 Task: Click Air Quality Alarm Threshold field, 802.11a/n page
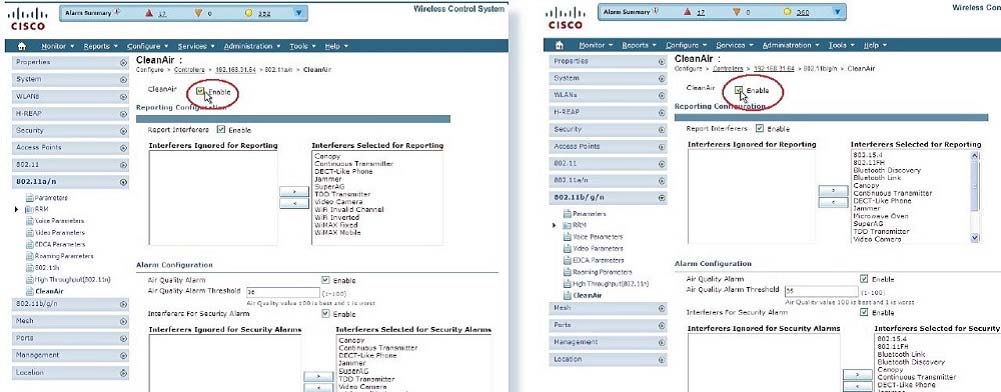(x=283, y=292)
